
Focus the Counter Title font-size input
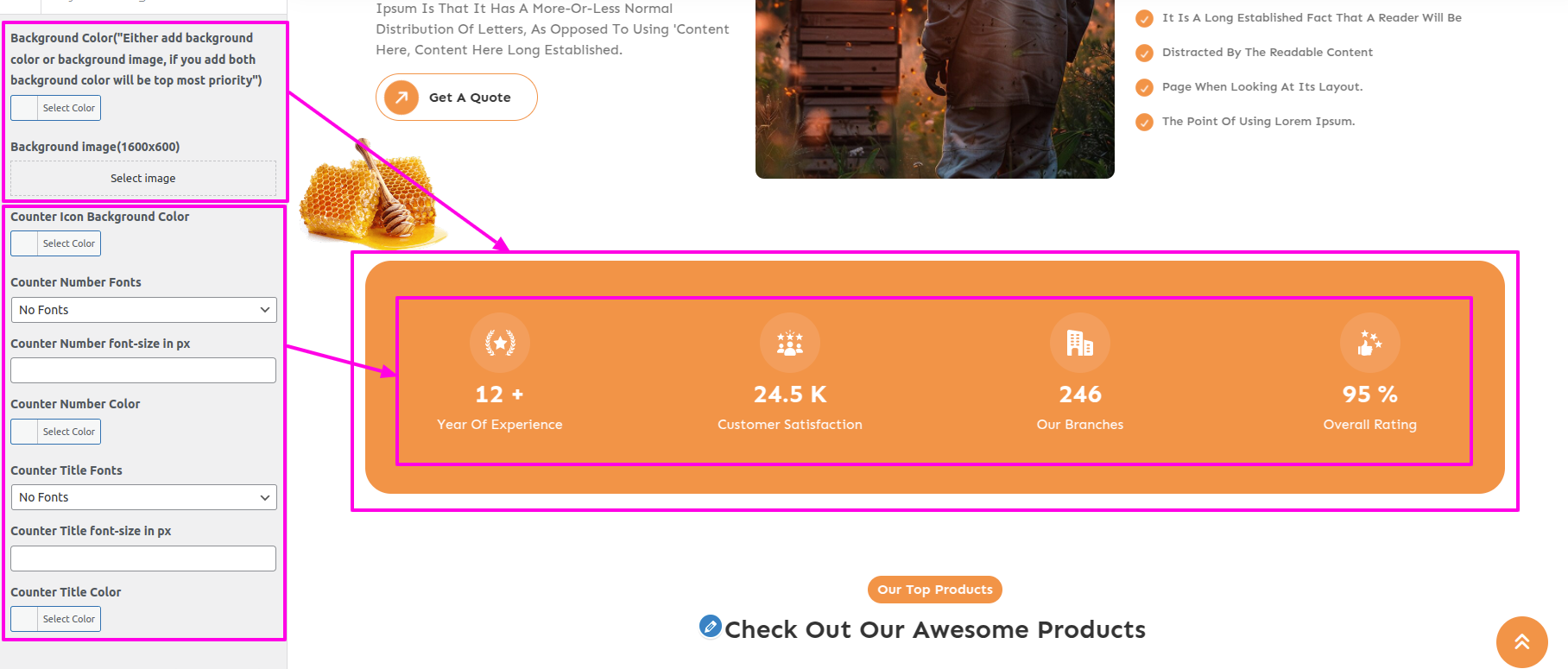(x=143, y=559)
